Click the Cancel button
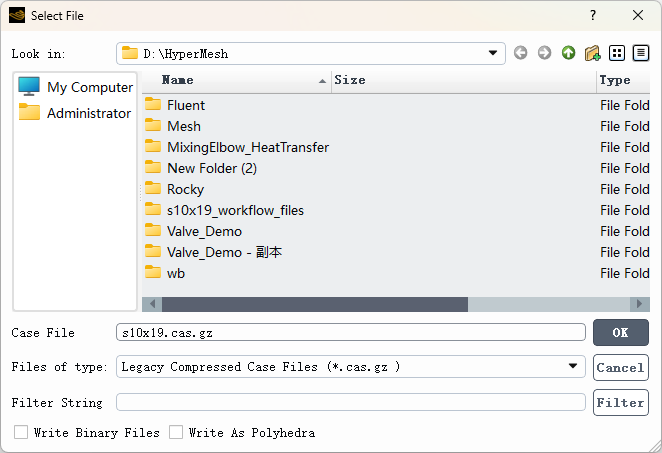 tap(620, 367)
